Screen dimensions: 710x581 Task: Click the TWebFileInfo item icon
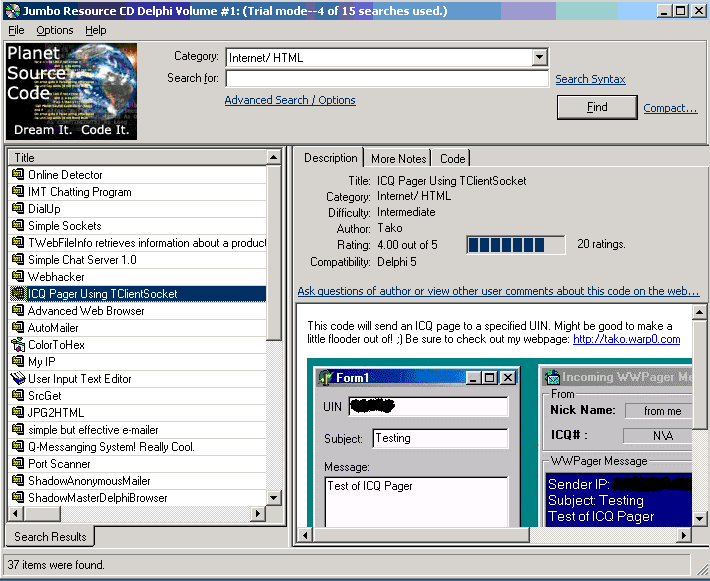point(18,242)
